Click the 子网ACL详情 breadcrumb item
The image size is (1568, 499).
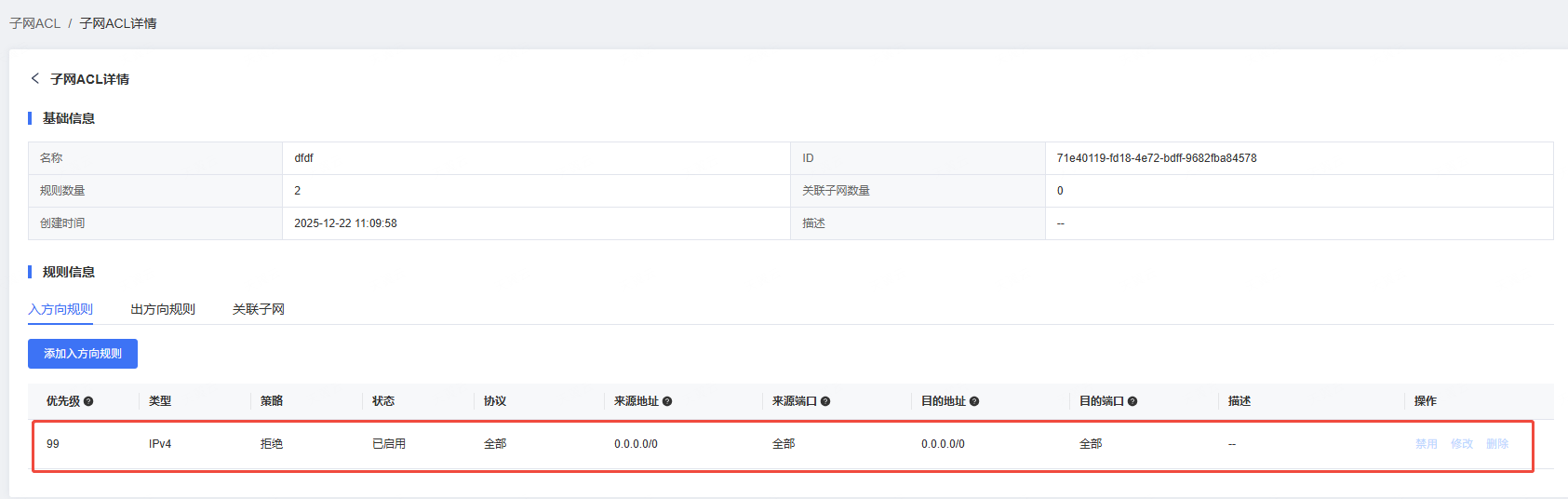pyautogui.click(x=118, y=23)
